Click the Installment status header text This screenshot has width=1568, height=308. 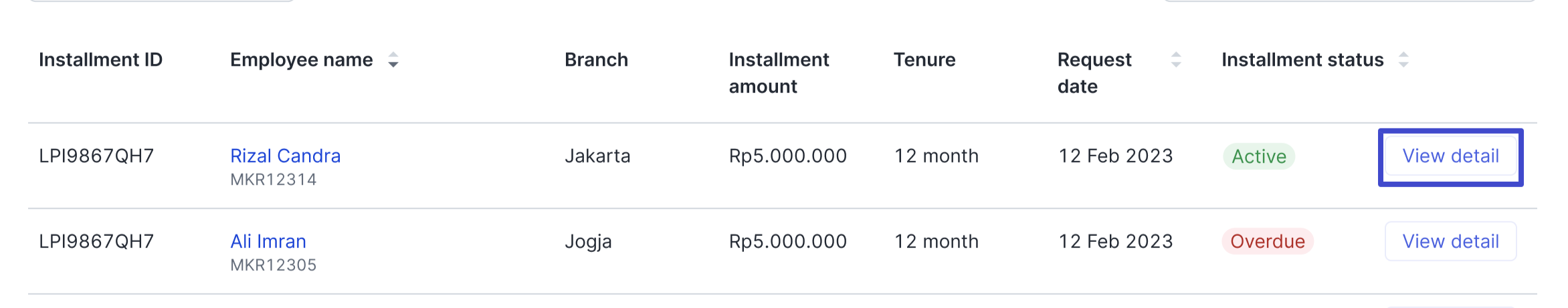click(x=1302, y=59)
